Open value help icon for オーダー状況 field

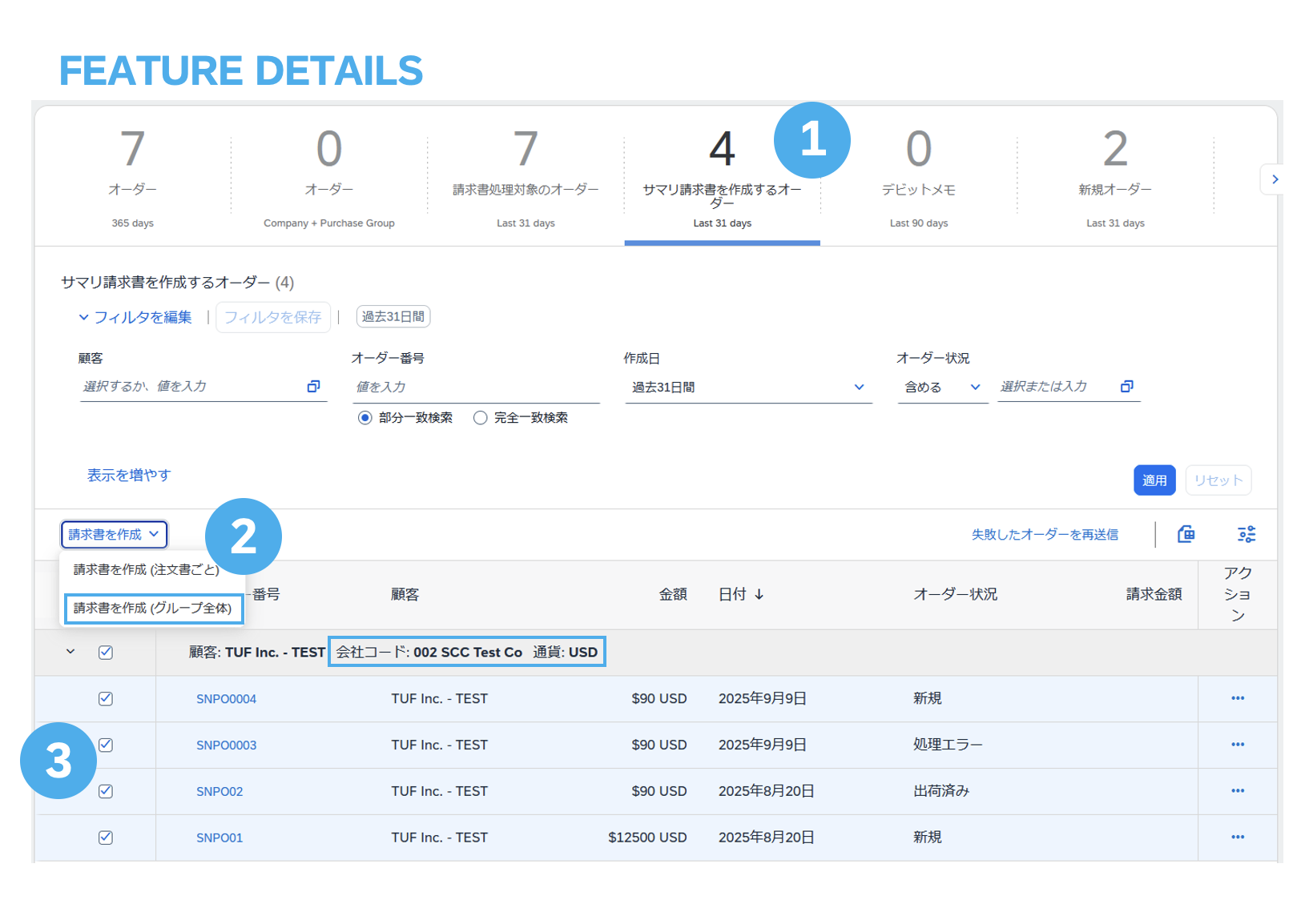[1126, 387]
